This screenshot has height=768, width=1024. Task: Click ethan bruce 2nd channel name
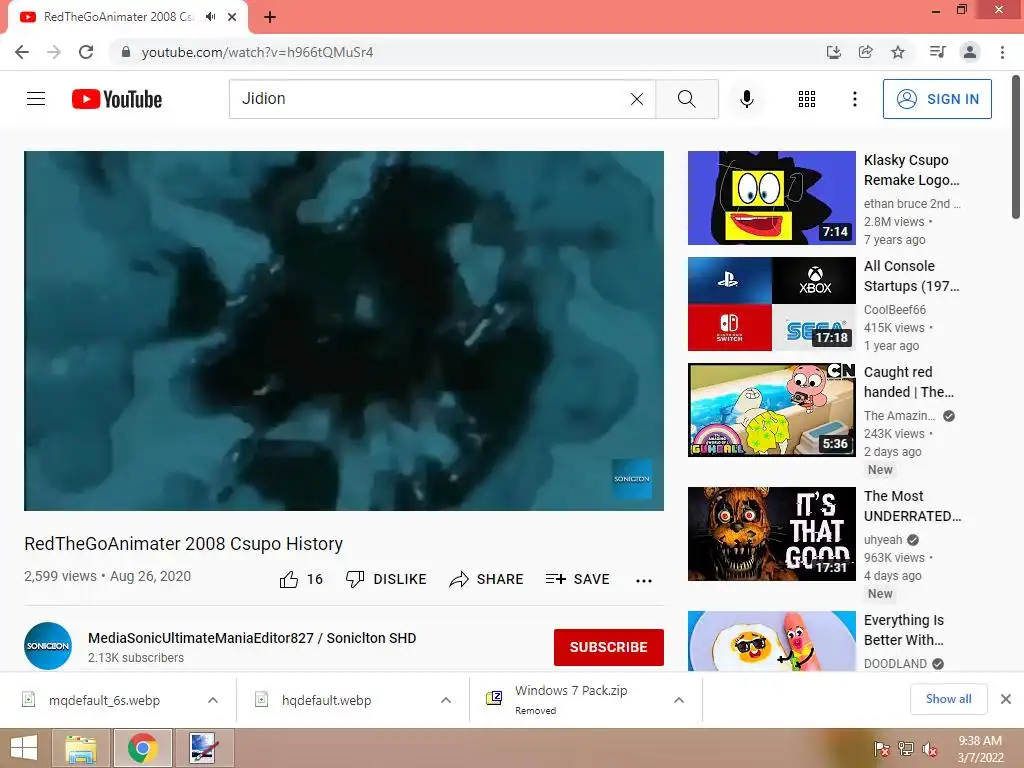[x=912, y=204]
